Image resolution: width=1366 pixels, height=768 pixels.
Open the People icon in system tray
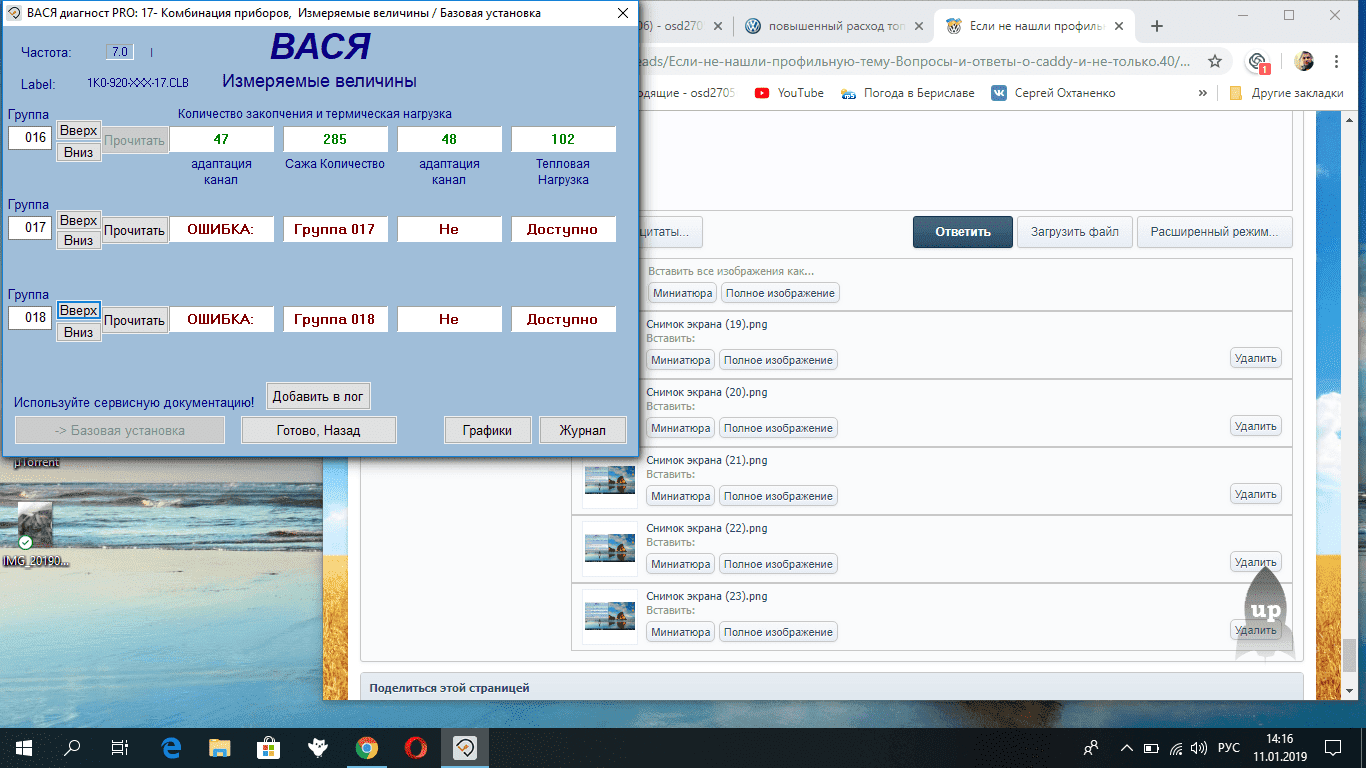[1091, 747]
